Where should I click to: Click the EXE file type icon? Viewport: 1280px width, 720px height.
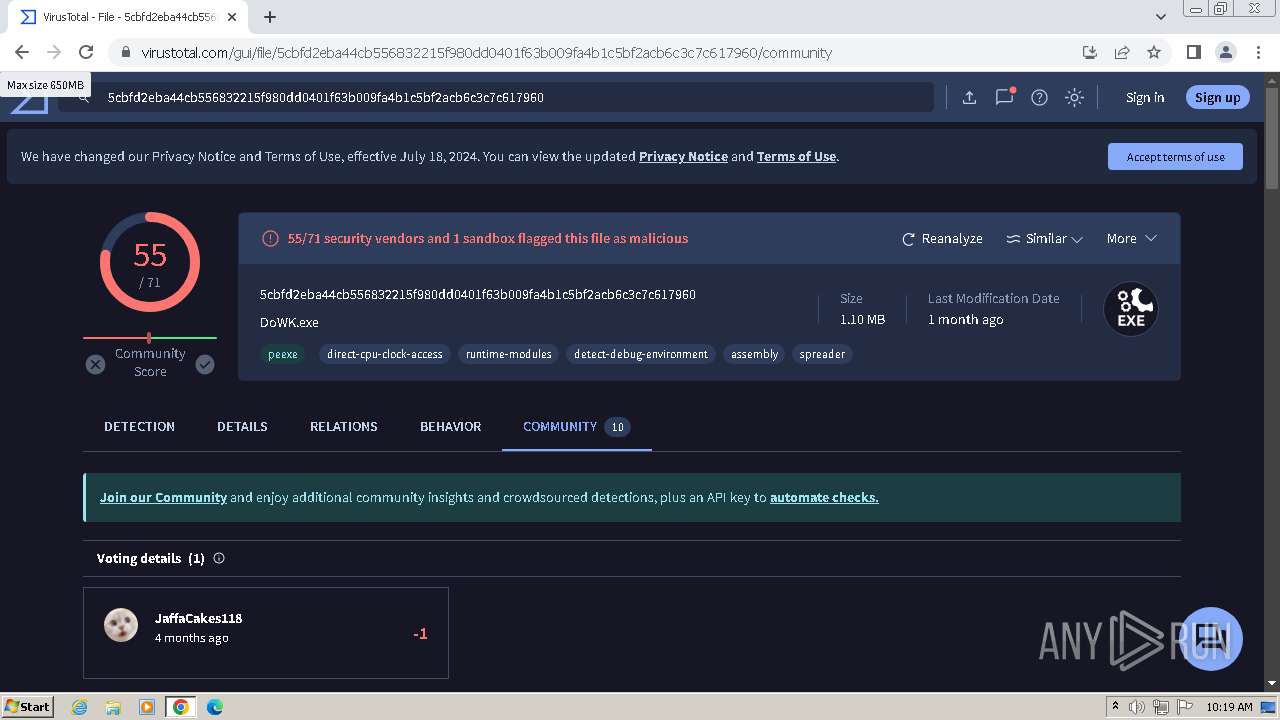[1131, 309]
